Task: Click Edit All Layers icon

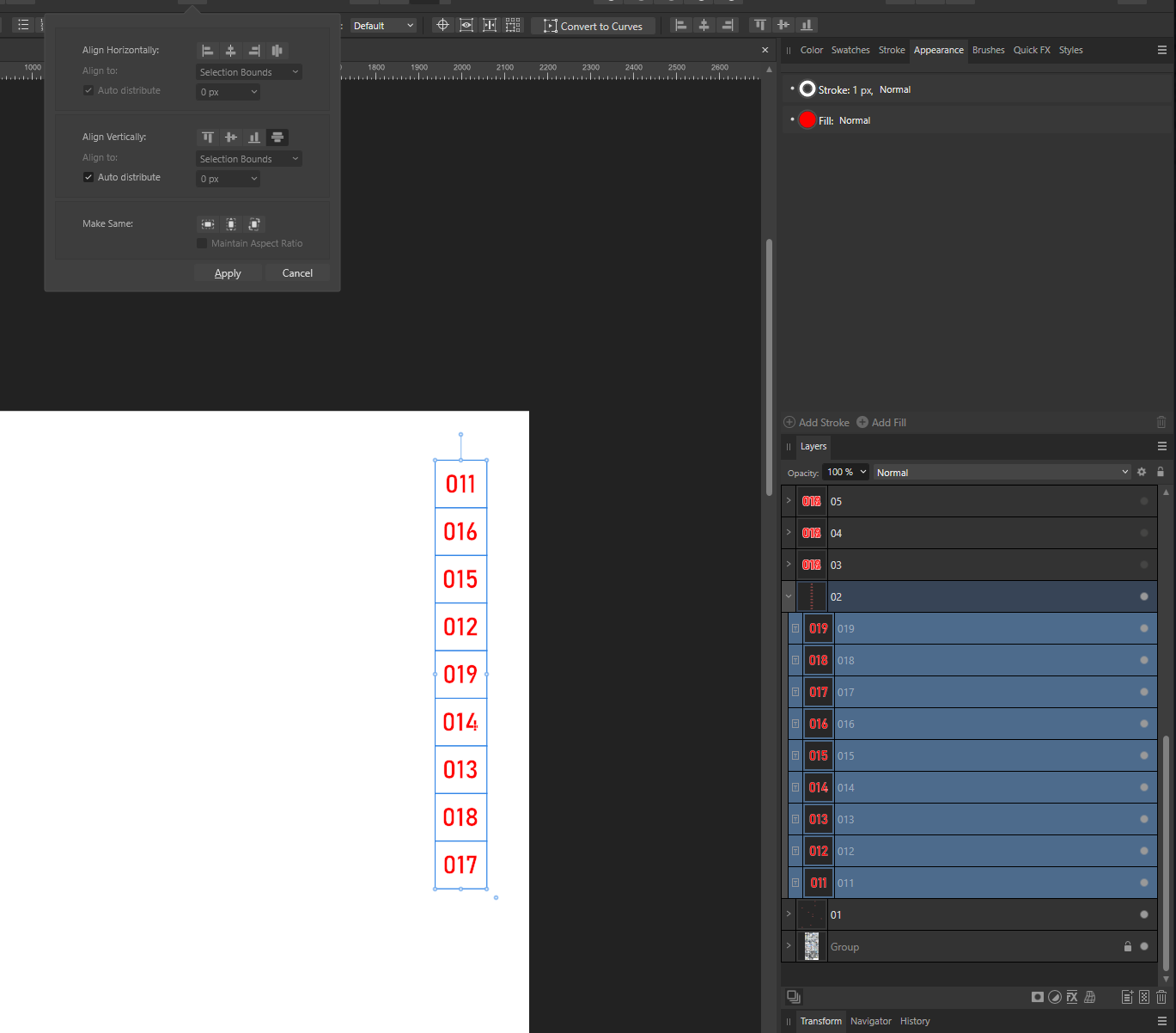Action: pos(794,997)
